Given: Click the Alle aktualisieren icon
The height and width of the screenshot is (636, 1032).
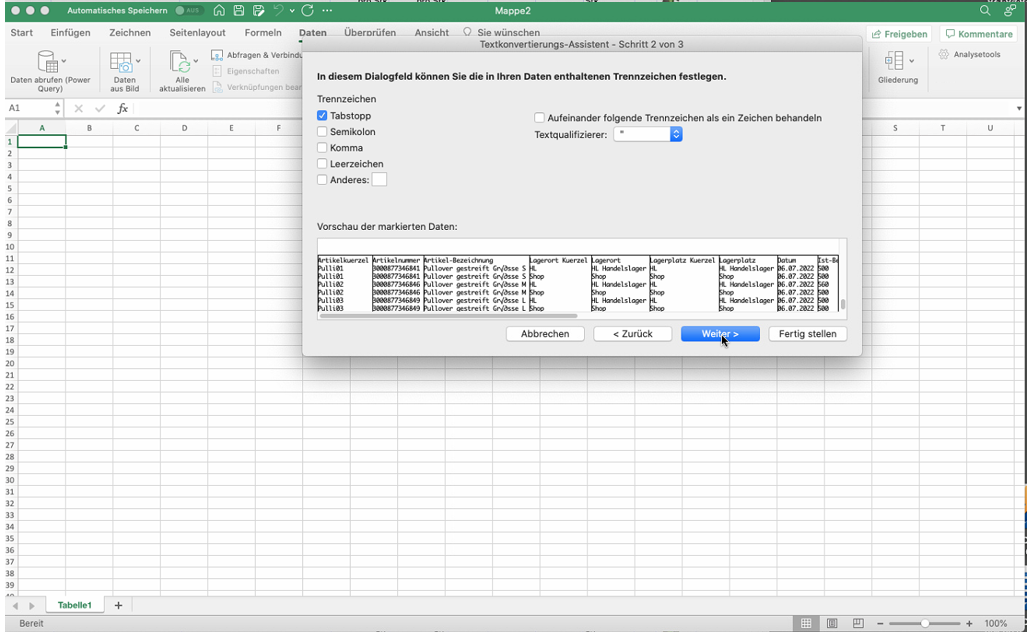Looking at the screenshot, I should click(x=181, y=62).
